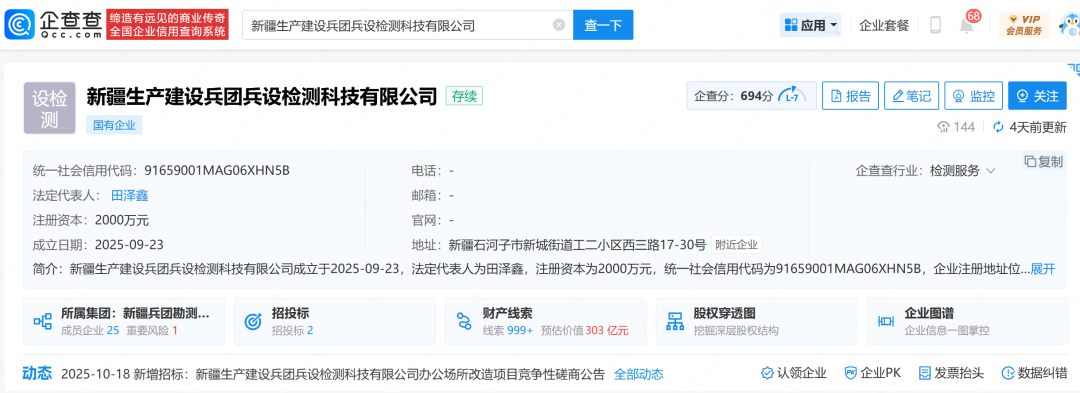Click the L-7 score level gauge icon
This screenshot has width=1080, height=393.
[792, 96]
